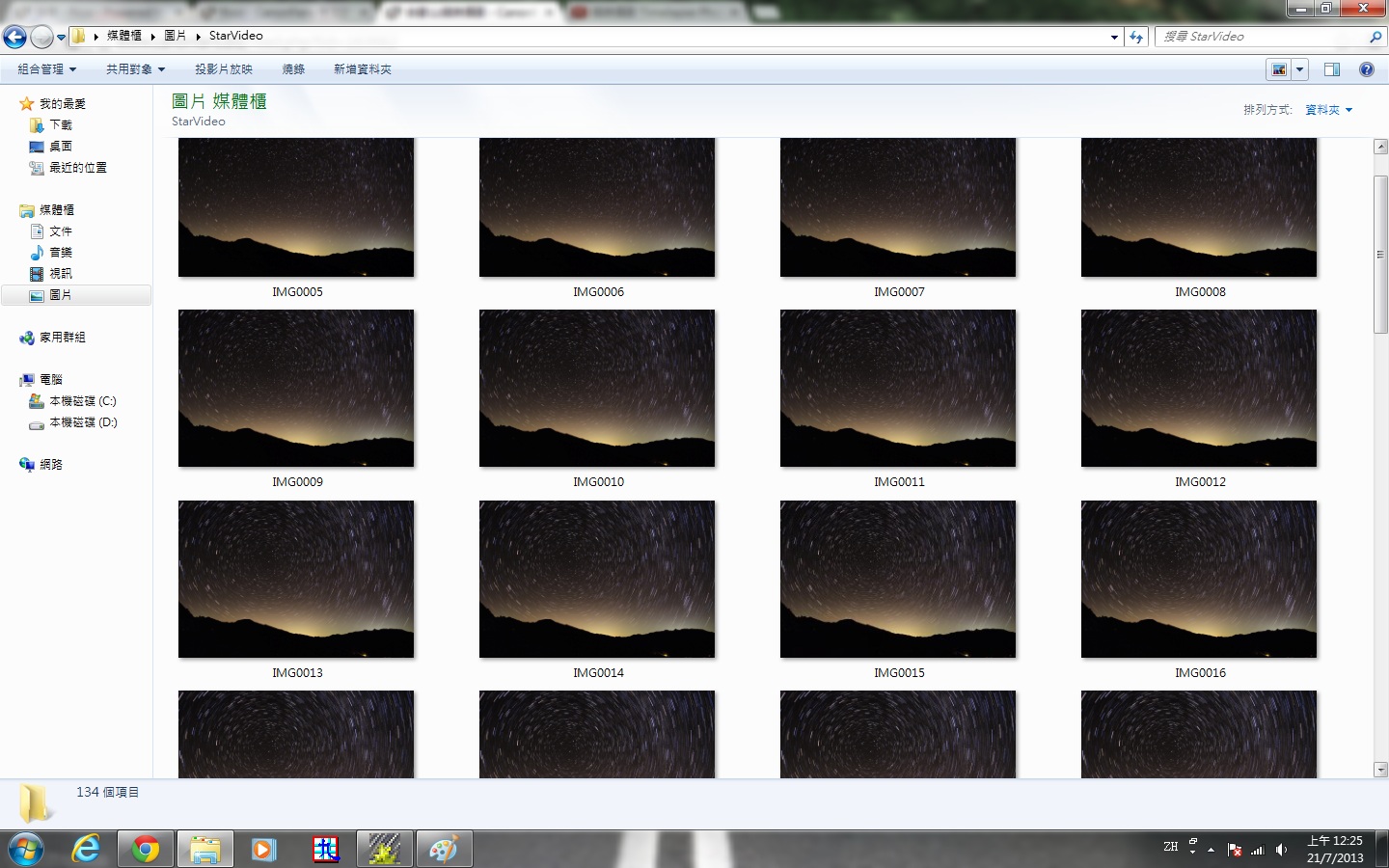Toggle the preview pane icon
1389x868 pixels.
tap(1332, 69)
